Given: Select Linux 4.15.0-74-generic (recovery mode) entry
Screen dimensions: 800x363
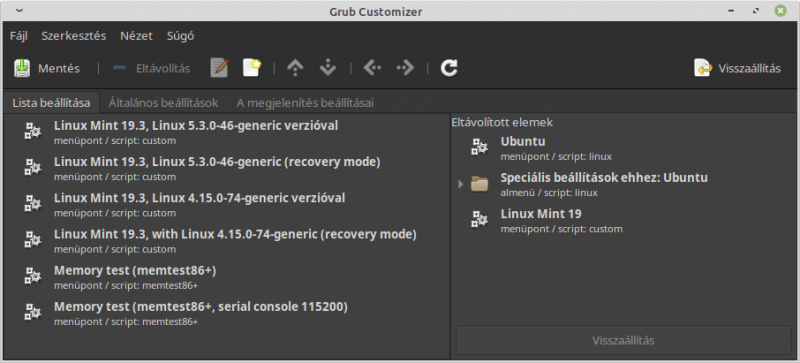Looking at the screenshot, I should click(227, 241).
